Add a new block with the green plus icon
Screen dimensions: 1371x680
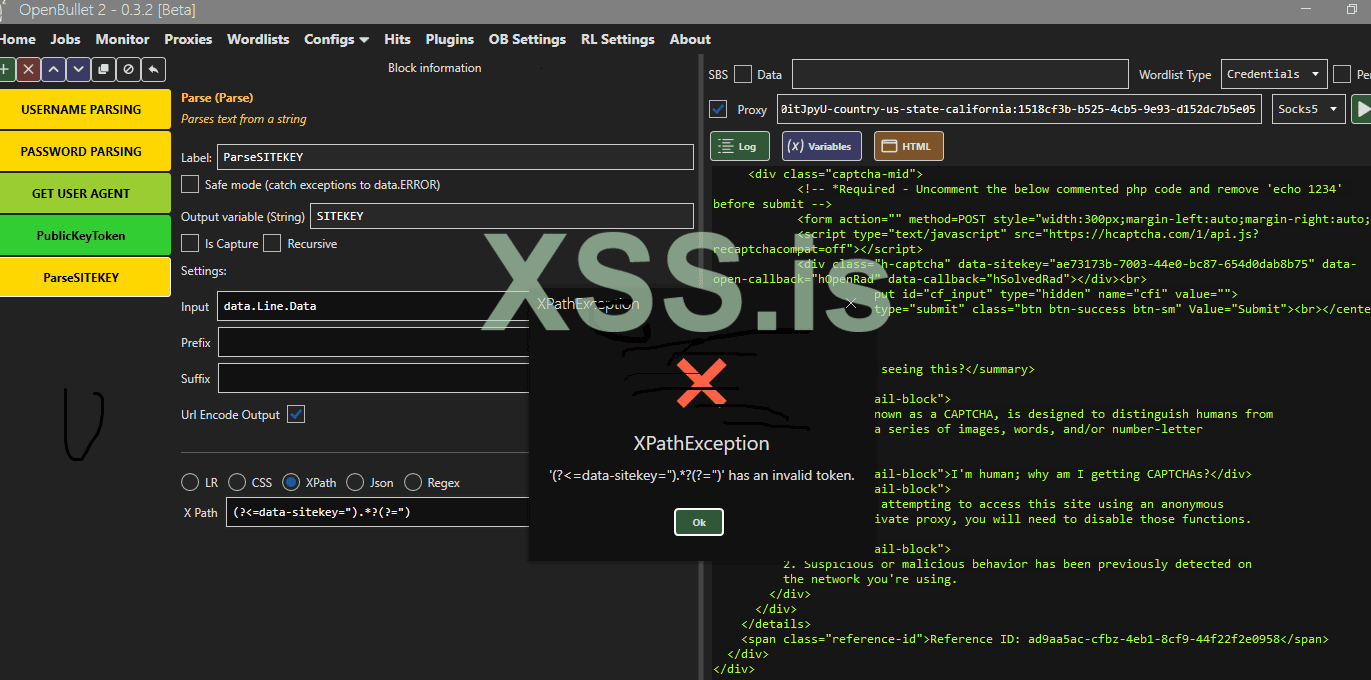tap(5, 69)
